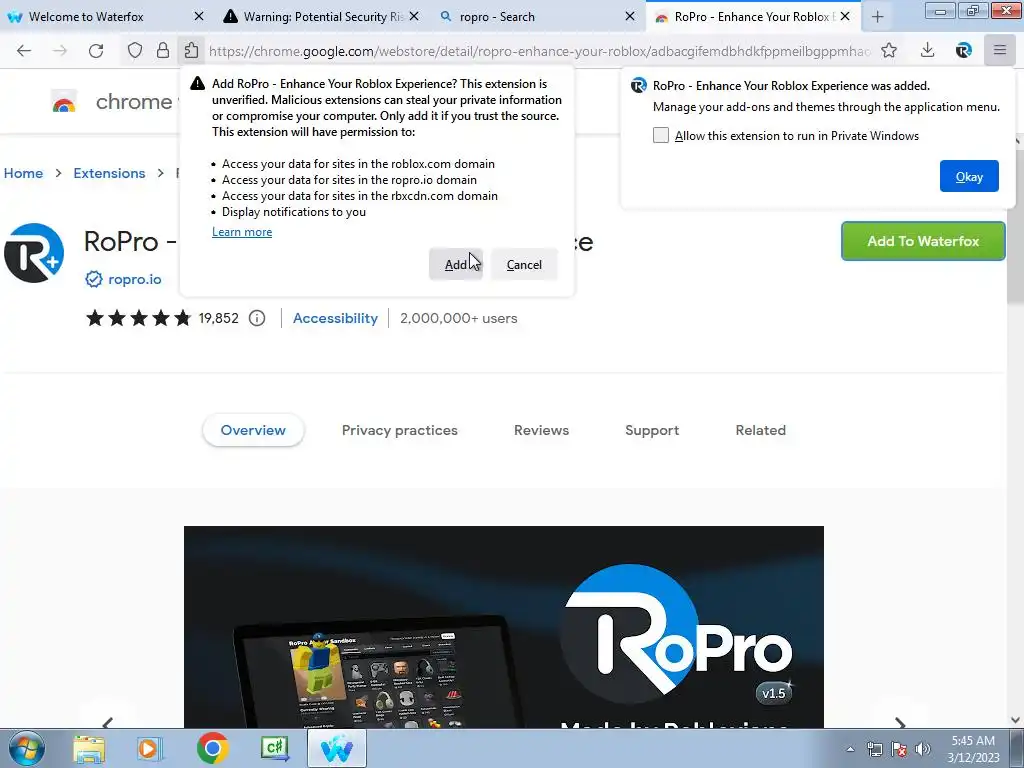Viewport: 1024px width, 768px height.
Task: Open the Learn more permissions link
Action: pos(242,232)
